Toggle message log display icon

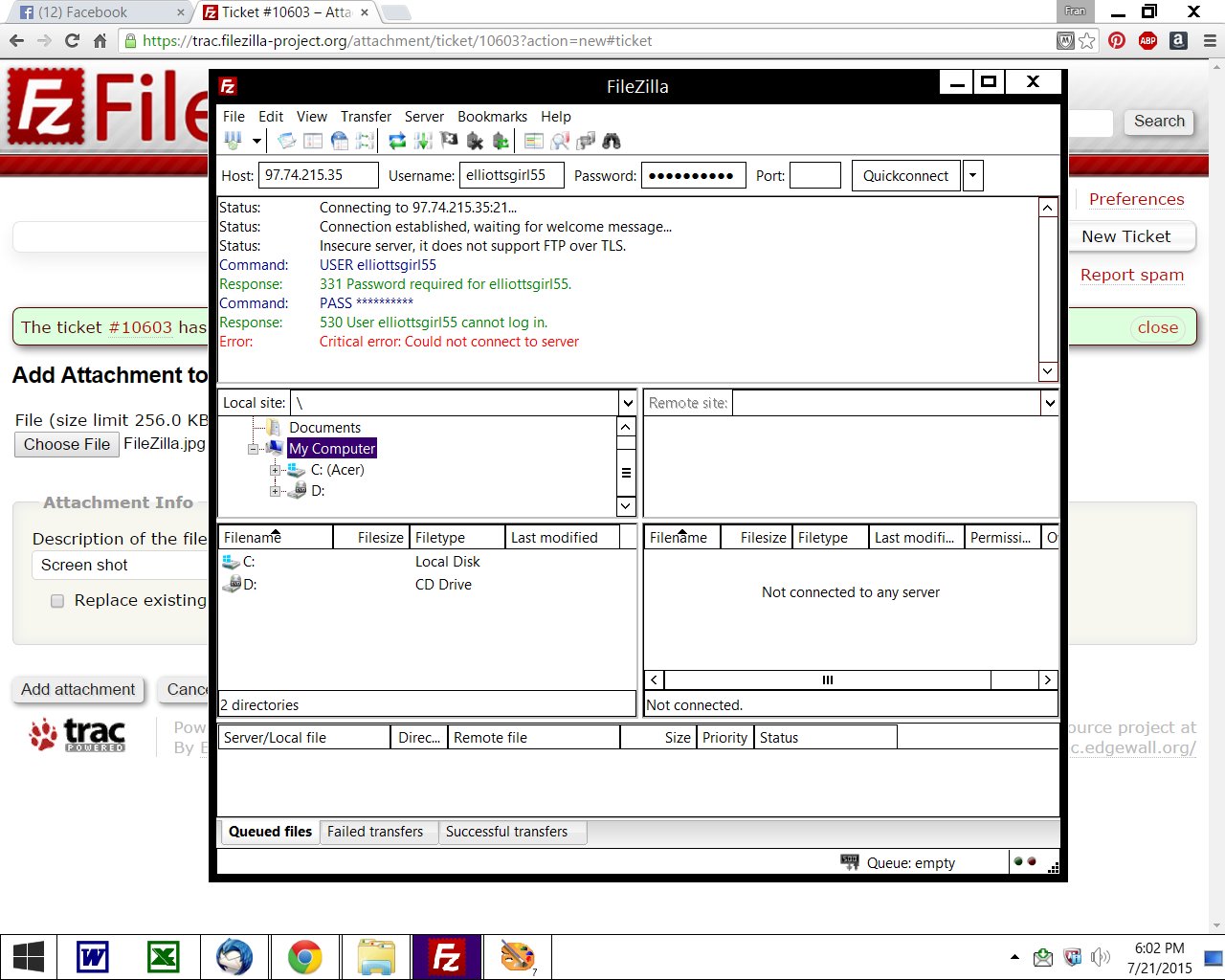pos(287,141)
